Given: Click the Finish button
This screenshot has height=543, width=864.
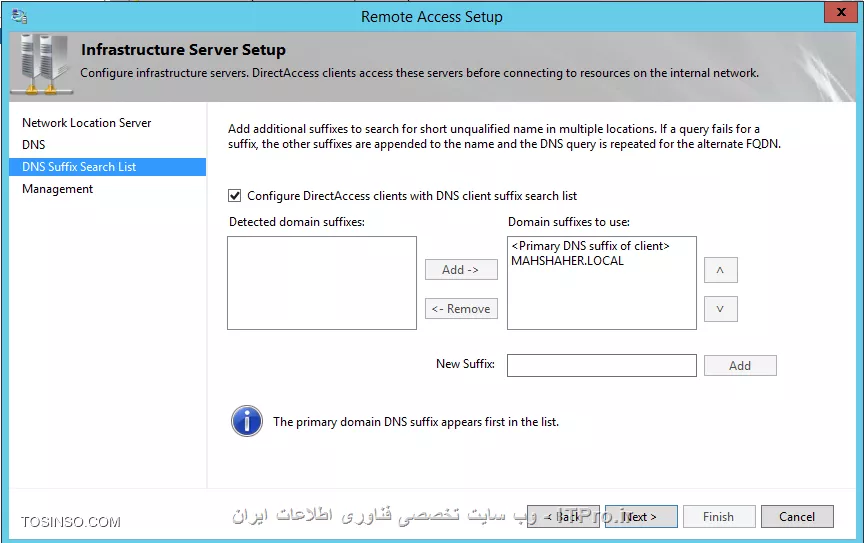Looking at the screenshot, I should pyautogui.click(x=719, y=517).
